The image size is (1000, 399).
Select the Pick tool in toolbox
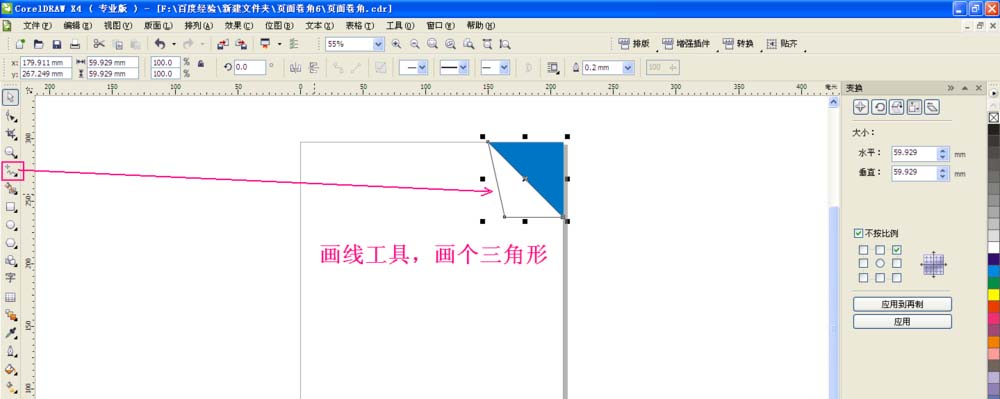click(11, 98)
